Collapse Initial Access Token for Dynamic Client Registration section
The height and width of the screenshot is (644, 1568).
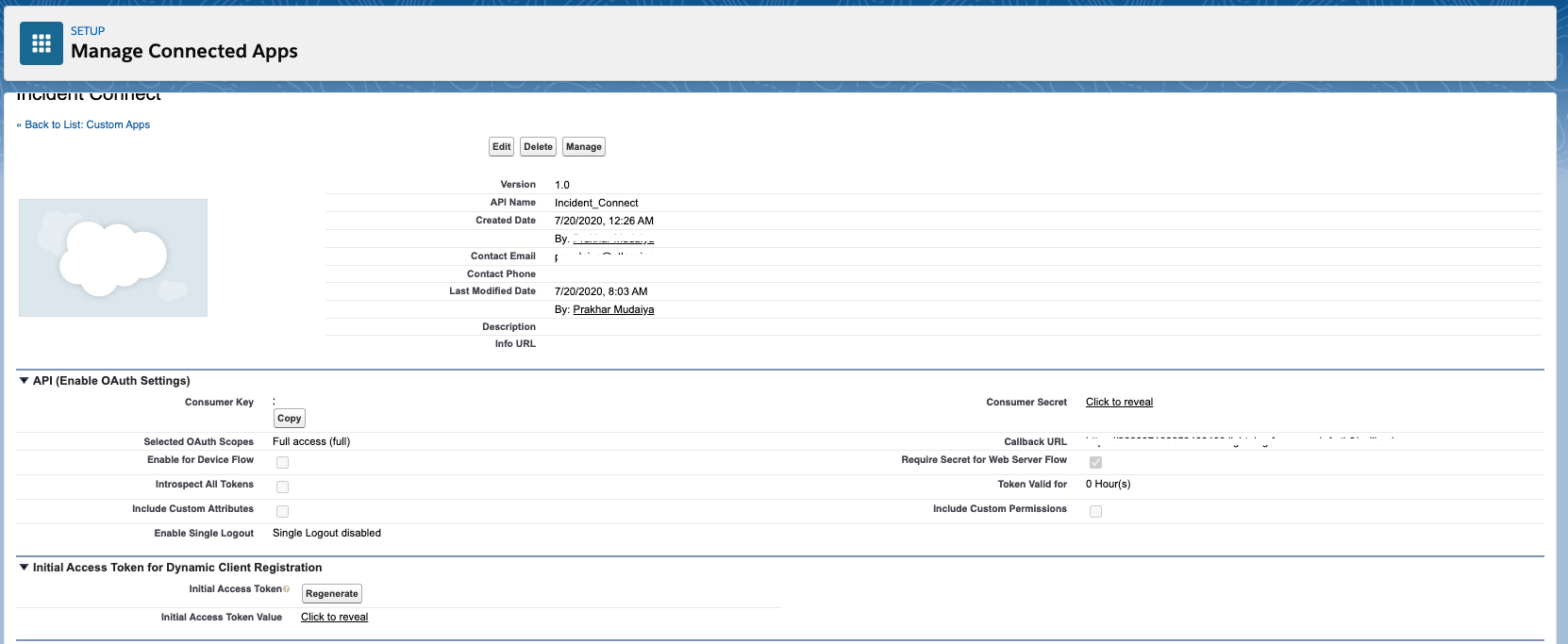pos(24,568)
